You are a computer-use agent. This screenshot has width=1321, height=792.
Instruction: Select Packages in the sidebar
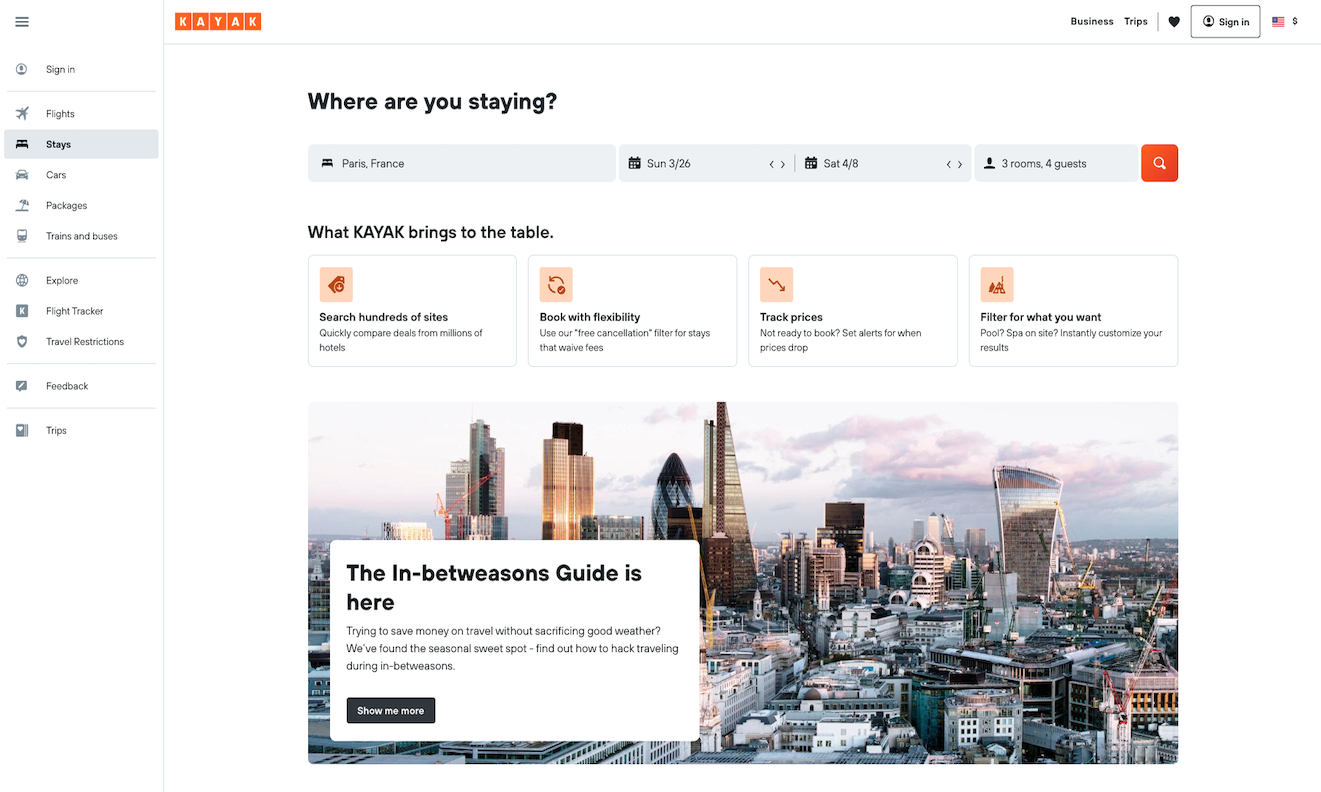pyautogui.click(x=66, y=205)
